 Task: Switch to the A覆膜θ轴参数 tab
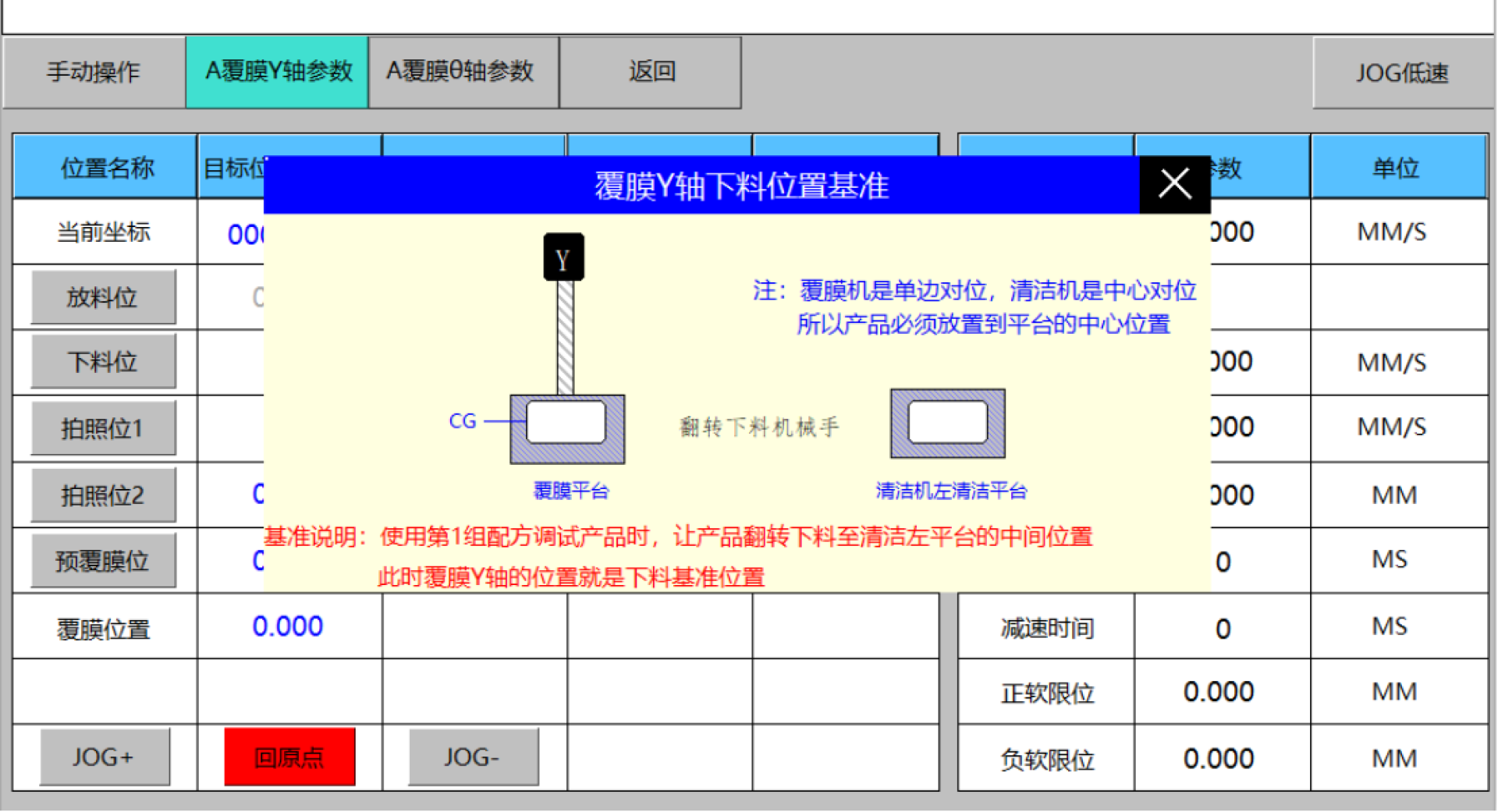pyautogui.click(x=463, y=73)
